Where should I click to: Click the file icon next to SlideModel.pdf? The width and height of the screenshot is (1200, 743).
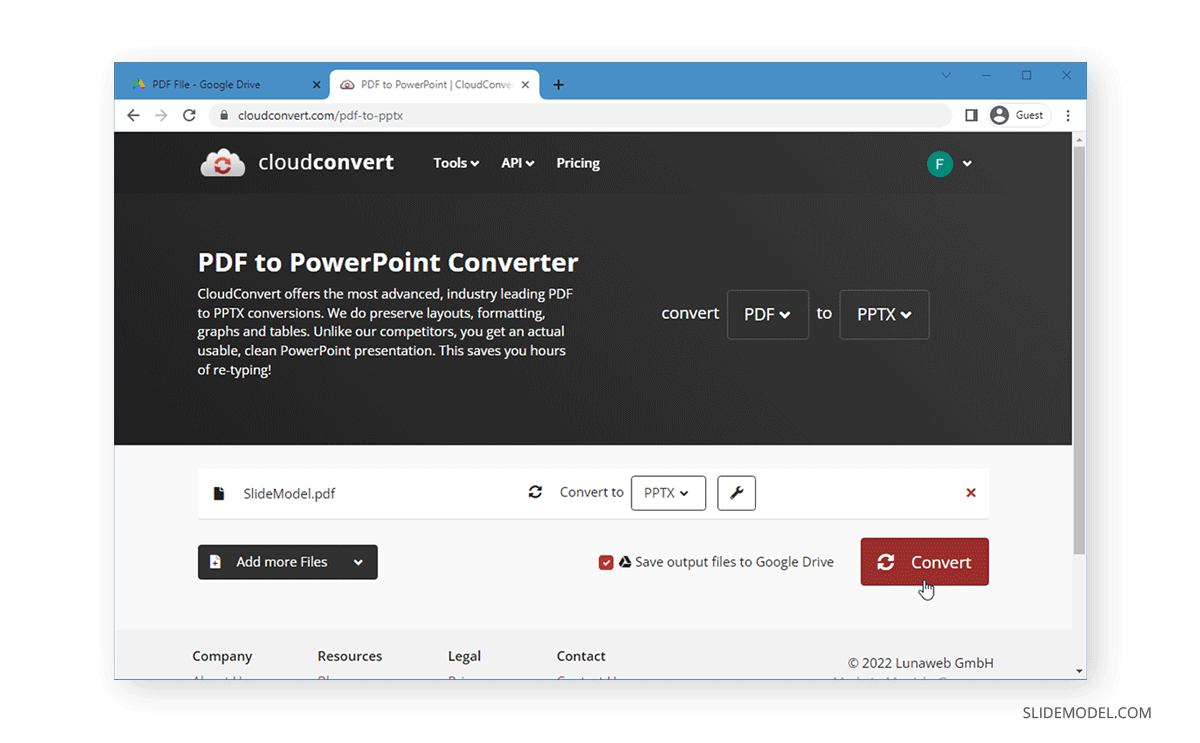pos(219,493)
